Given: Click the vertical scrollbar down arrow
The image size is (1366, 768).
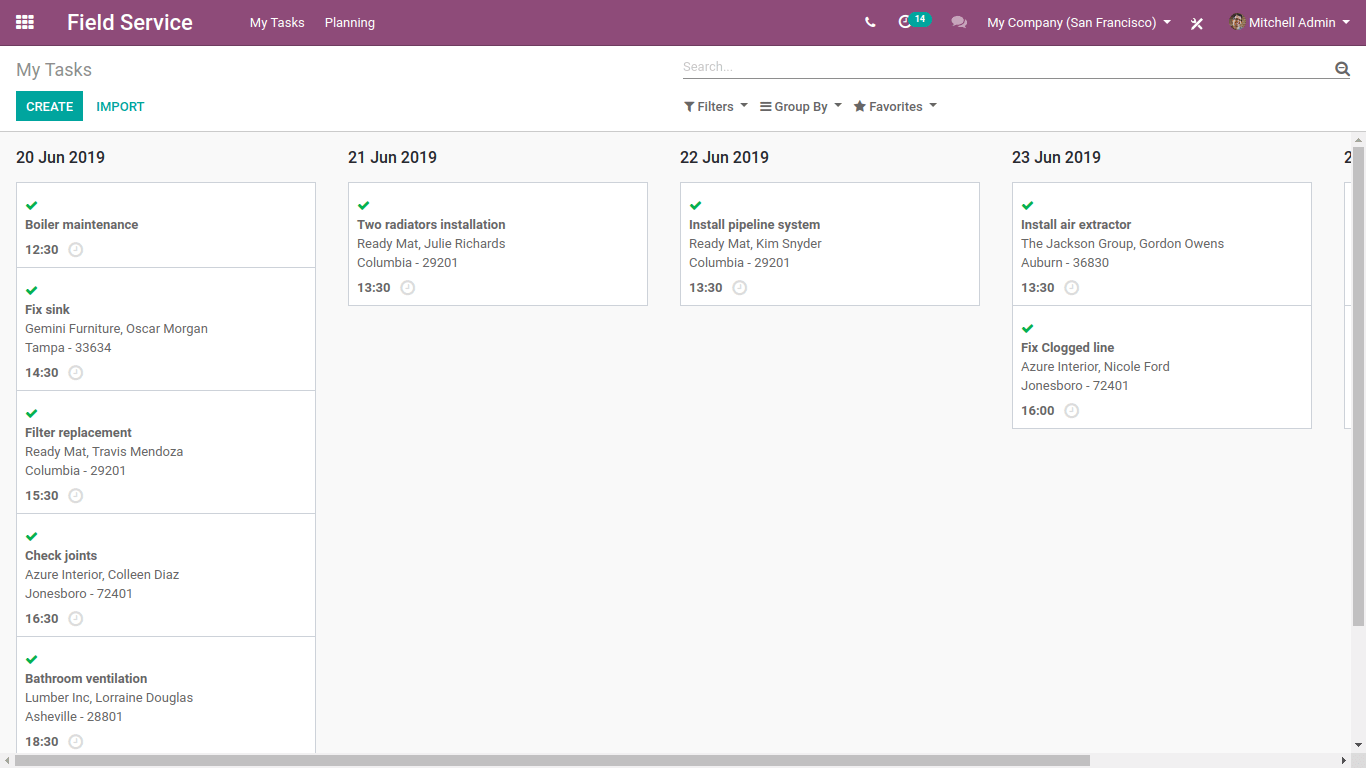Looking at the screenshot, I should (1358, 745).
